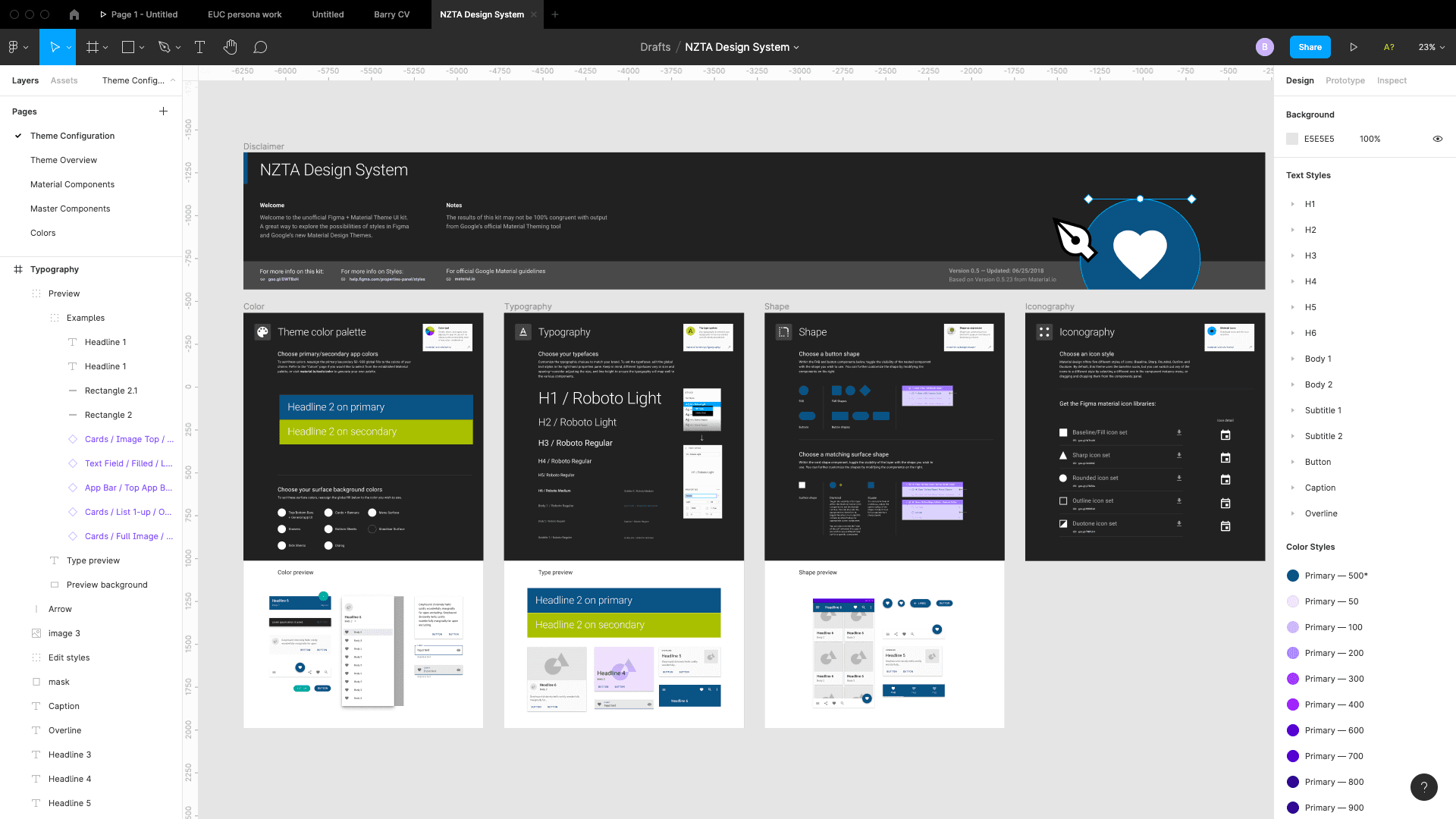Select the Master Components page
This screenshot has width=1456, height=819.
coord(70,209)
